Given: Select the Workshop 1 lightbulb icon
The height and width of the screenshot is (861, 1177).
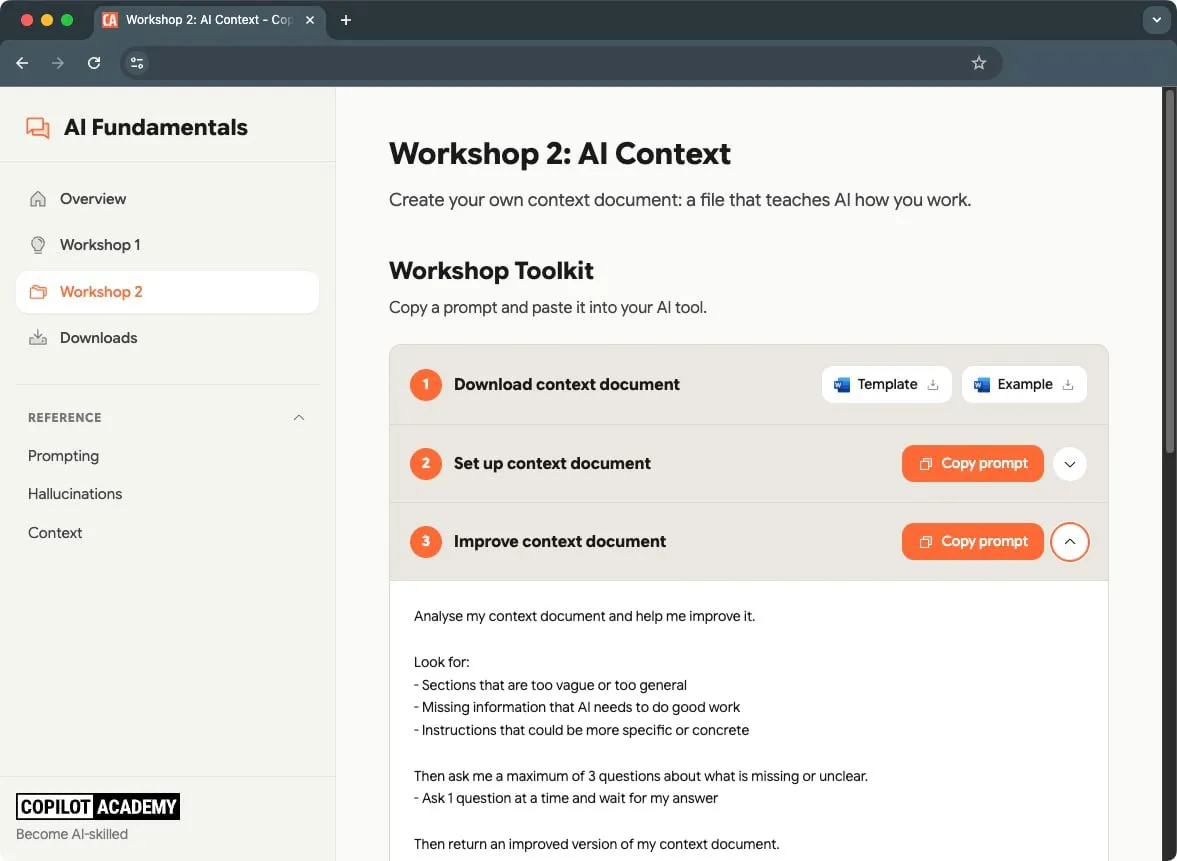Looking at the screenshot, I should tap(37, 244).
